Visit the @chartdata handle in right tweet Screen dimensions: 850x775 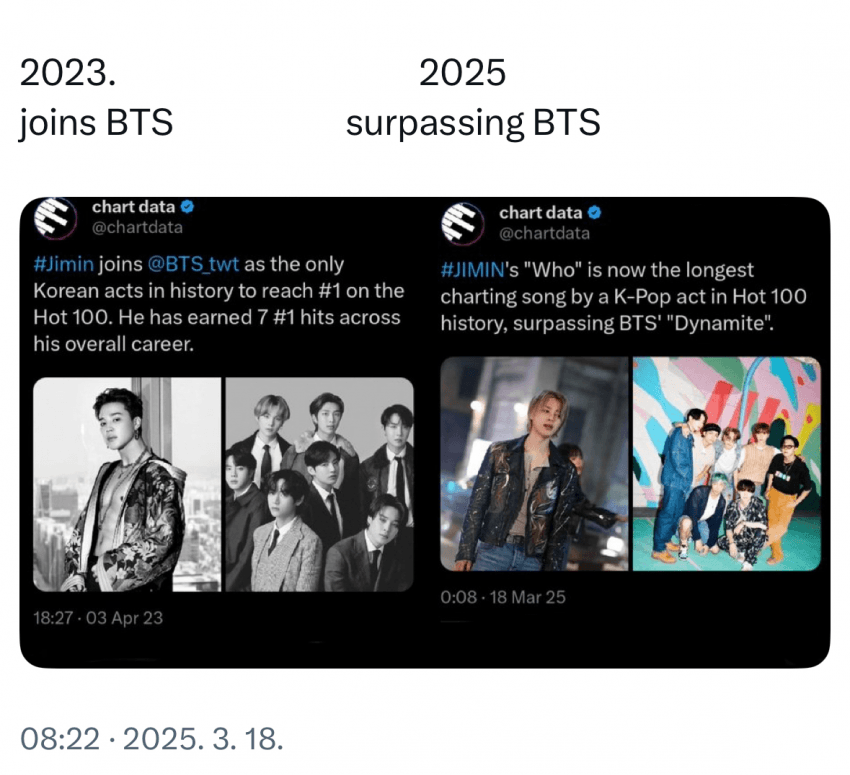544,233
